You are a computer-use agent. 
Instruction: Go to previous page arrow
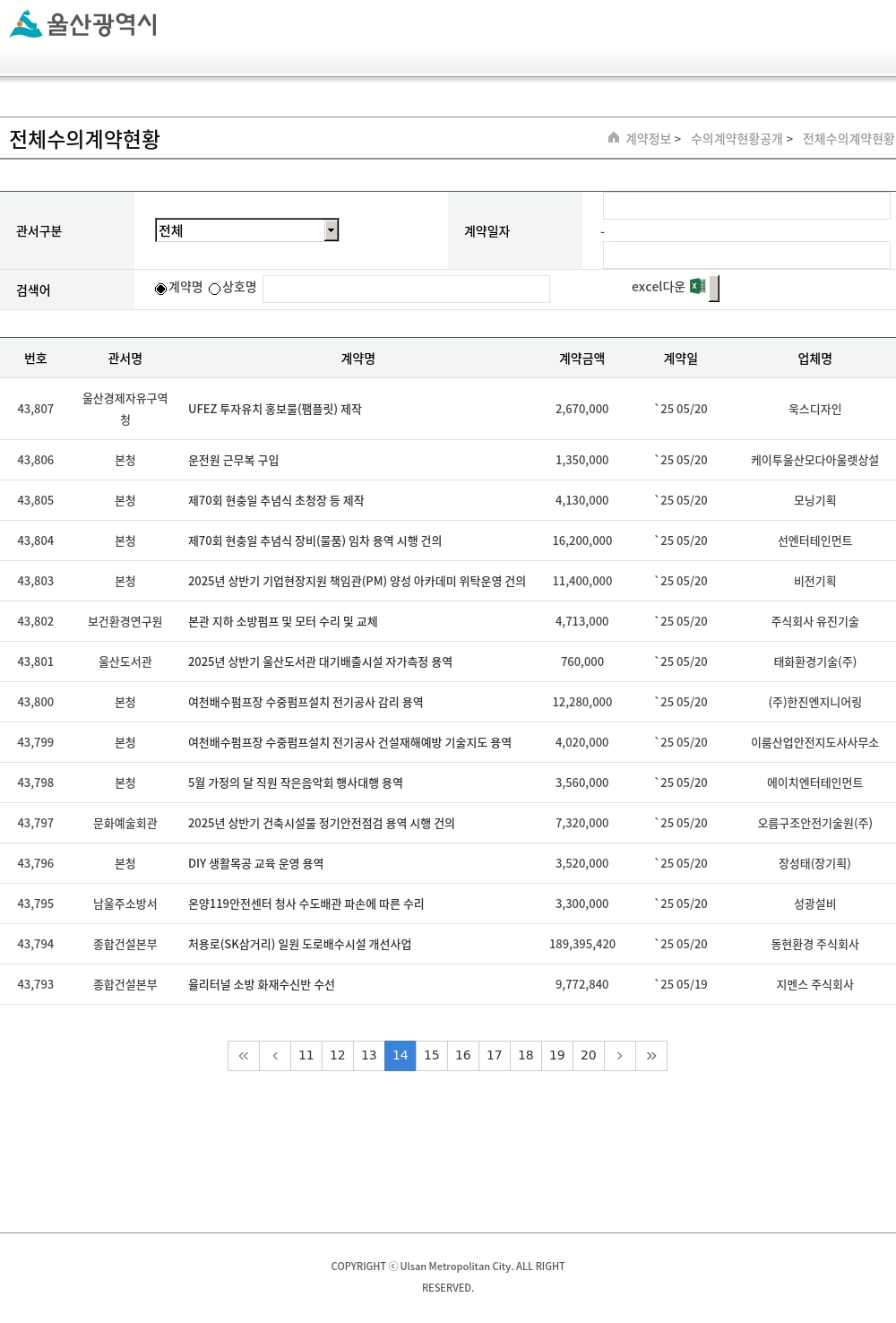pos(275,1056)
